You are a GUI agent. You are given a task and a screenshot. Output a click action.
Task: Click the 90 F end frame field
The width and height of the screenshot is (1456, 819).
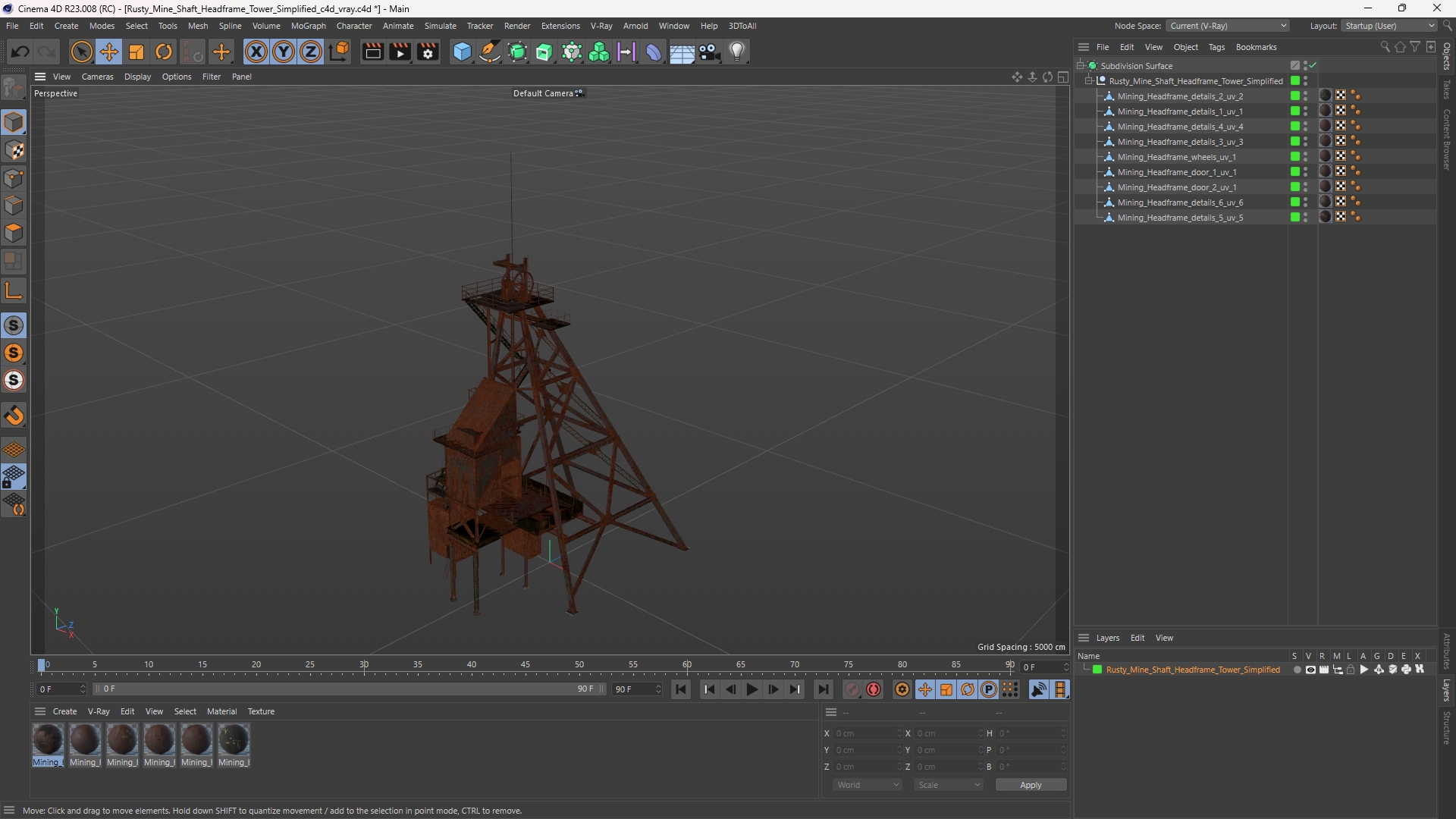[637, 689]
